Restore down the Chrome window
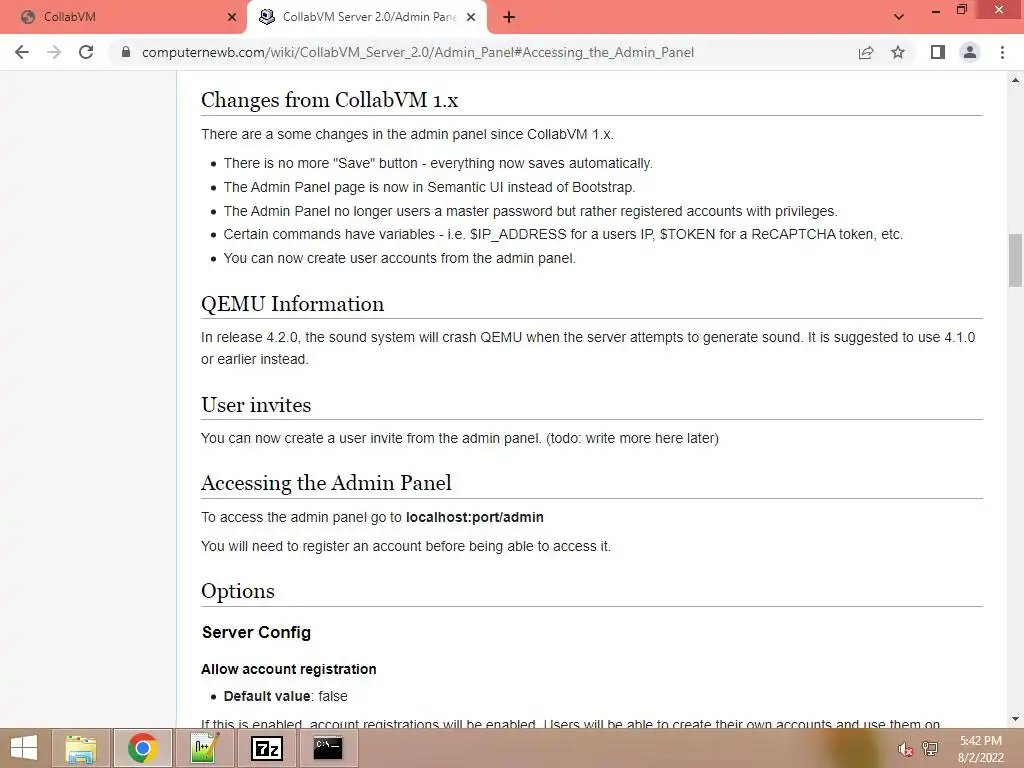Image resolution: width=1024 pixels, height=768 pixels. coord(961,9)
